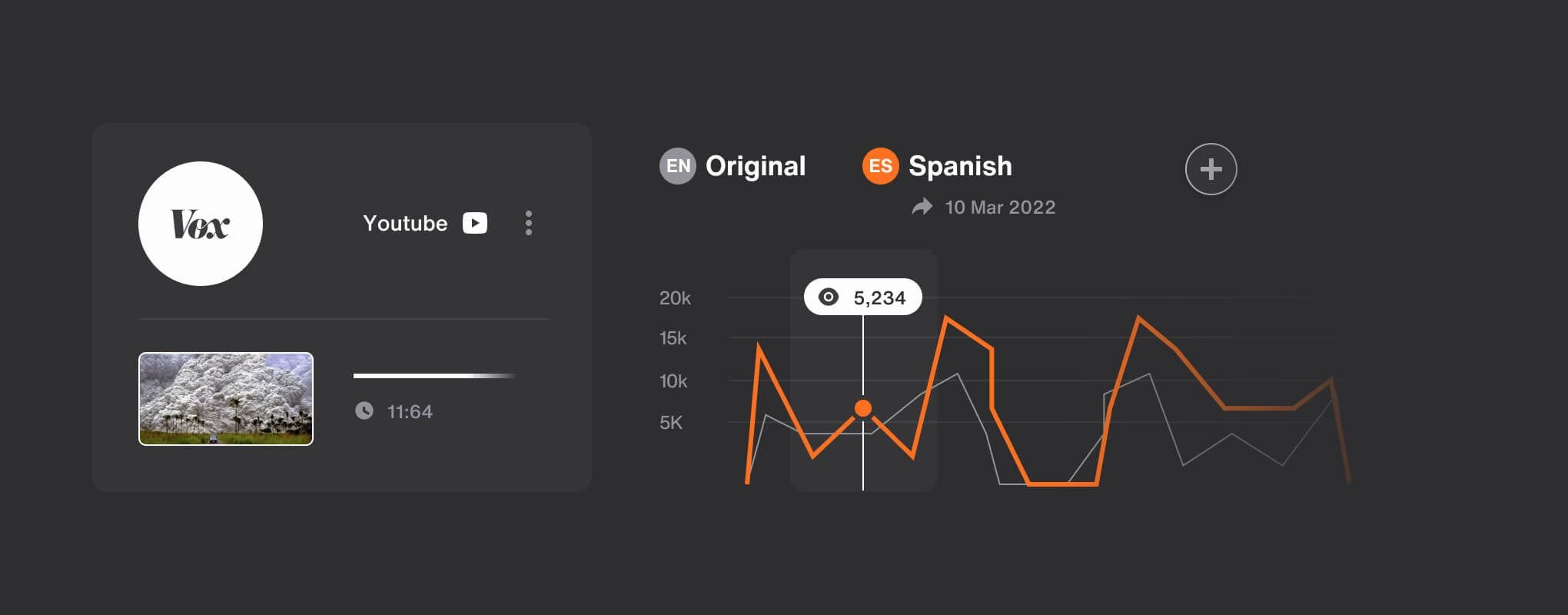Screen dimensions: 1568x615
Task: Click the 5K axis label
Action: coord(671,423)
